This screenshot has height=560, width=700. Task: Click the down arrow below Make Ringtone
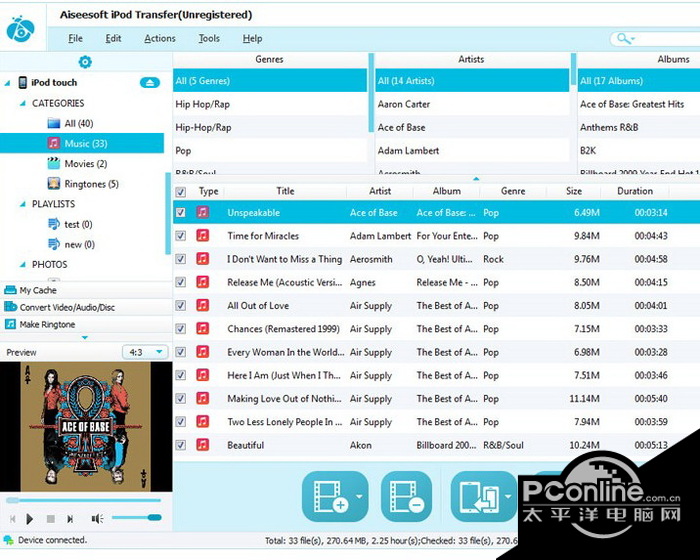coord(85,338)
